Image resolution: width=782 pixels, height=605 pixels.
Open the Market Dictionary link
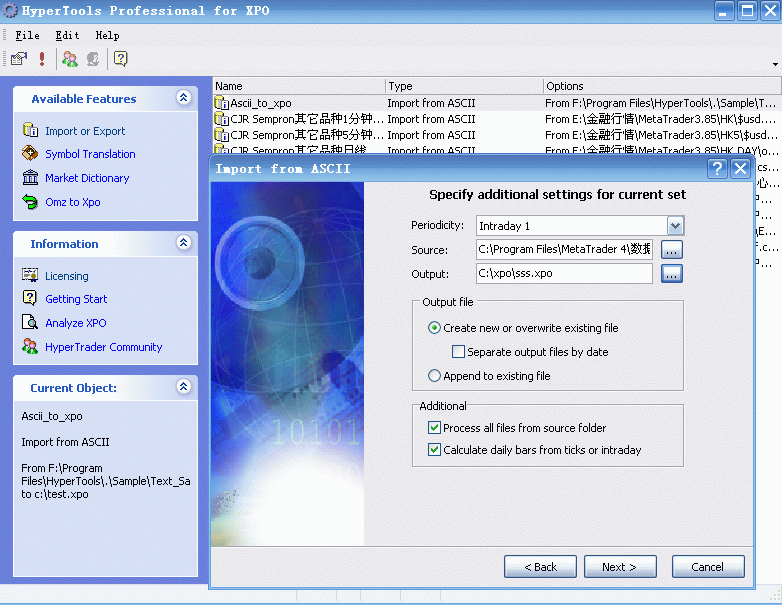click(87, 178)
